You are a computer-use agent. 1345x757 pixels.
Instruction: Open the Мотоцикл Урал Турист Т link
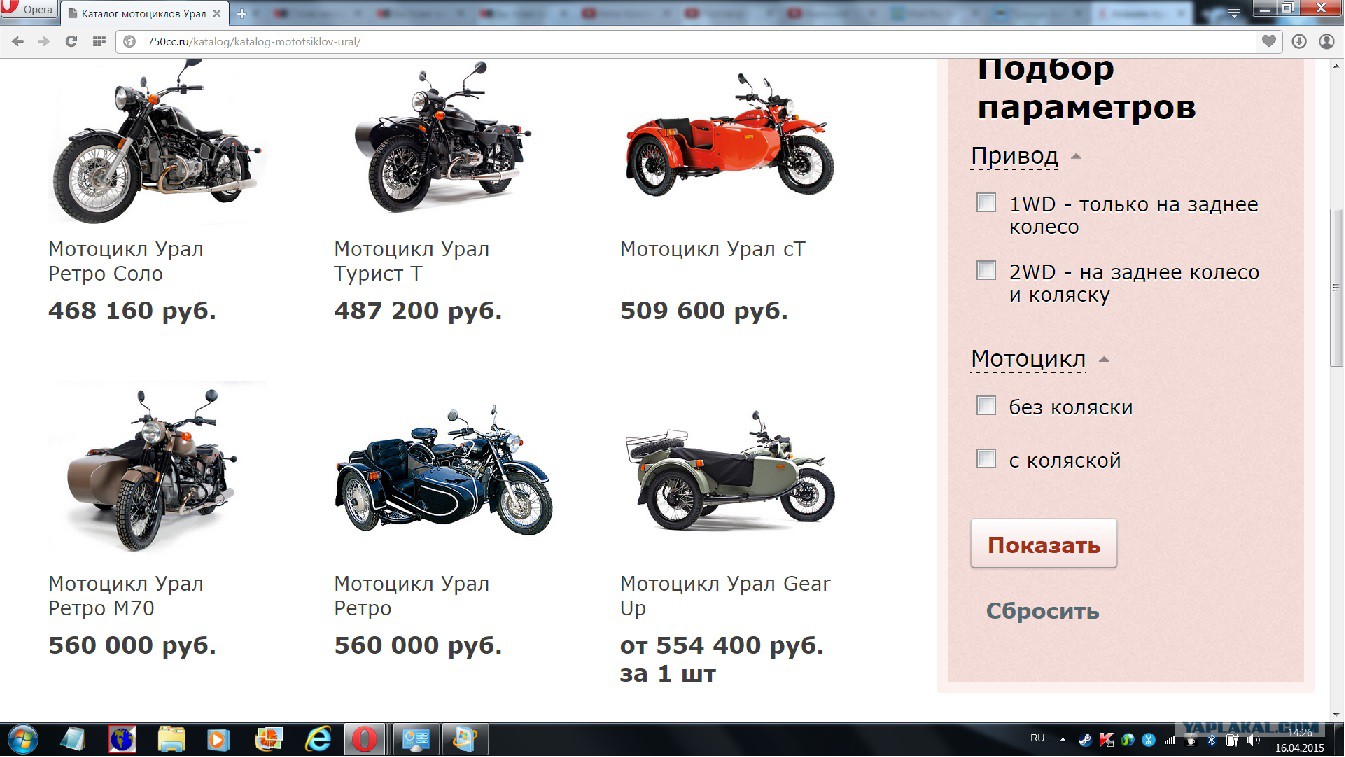pyautogui.click(x=412, y=261)
